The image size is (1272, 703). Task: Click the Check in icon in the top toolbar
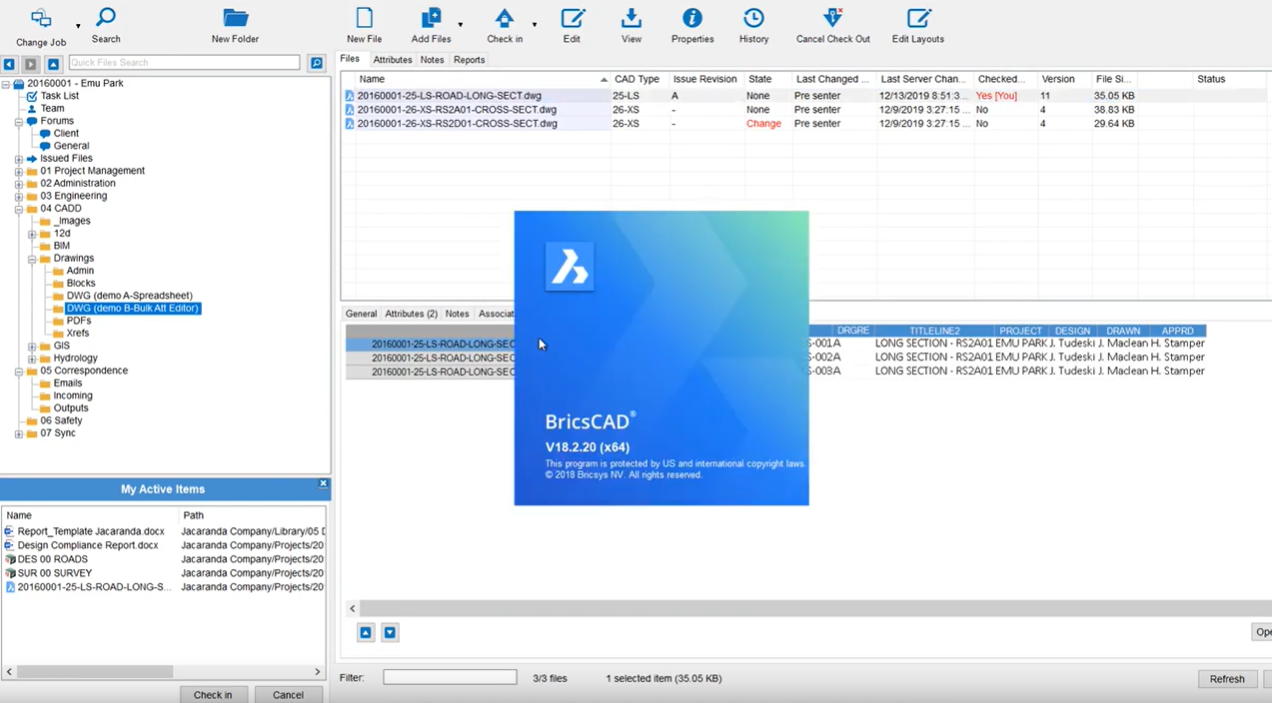coord(504,18)
